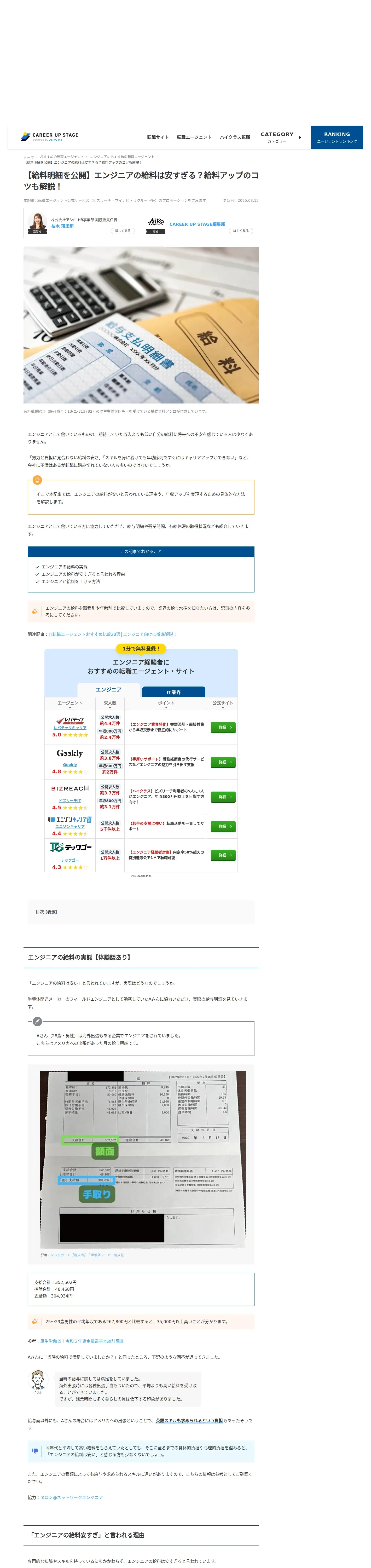Open the RANKING agent ranking button
This screenshot has width=371, height=1568.
click(337, 137)
